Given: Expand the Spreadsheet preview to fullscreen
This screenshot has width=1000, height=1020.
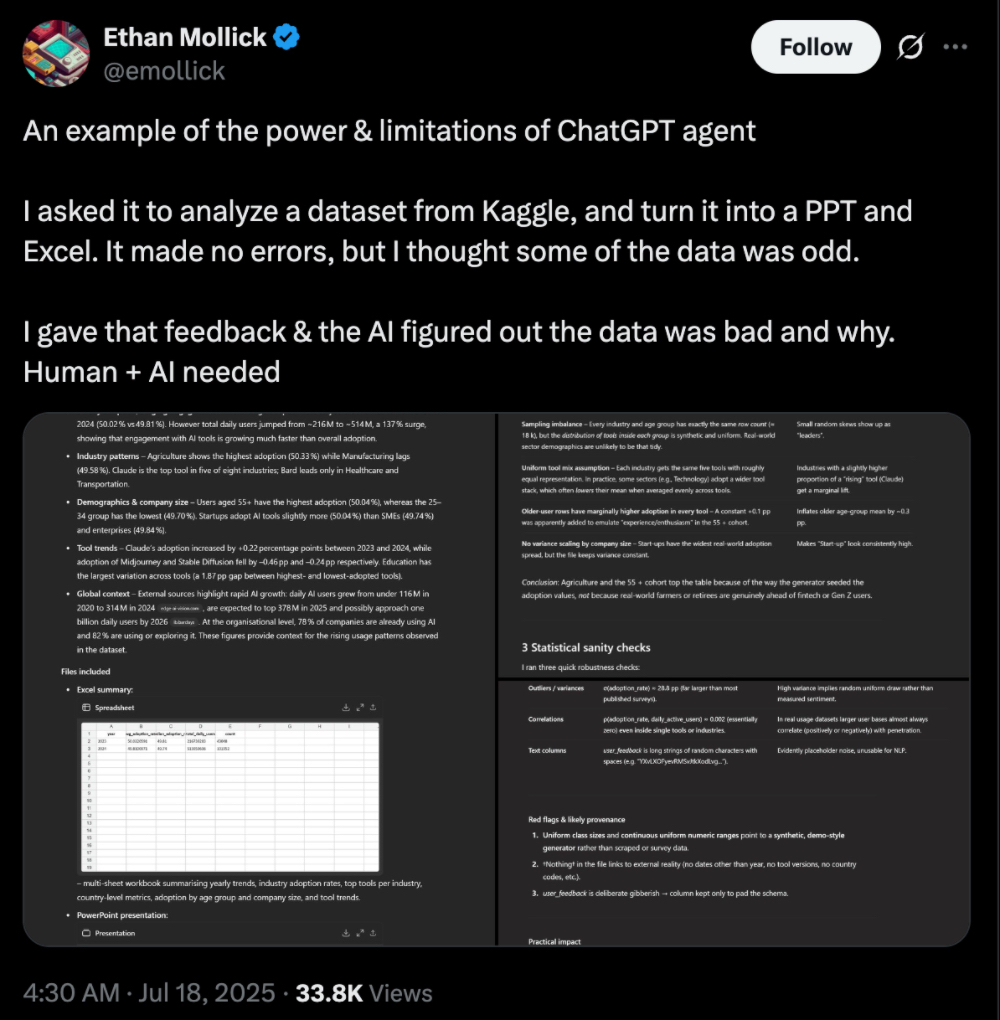Looking at the screenshot, I should click(360, 707).
